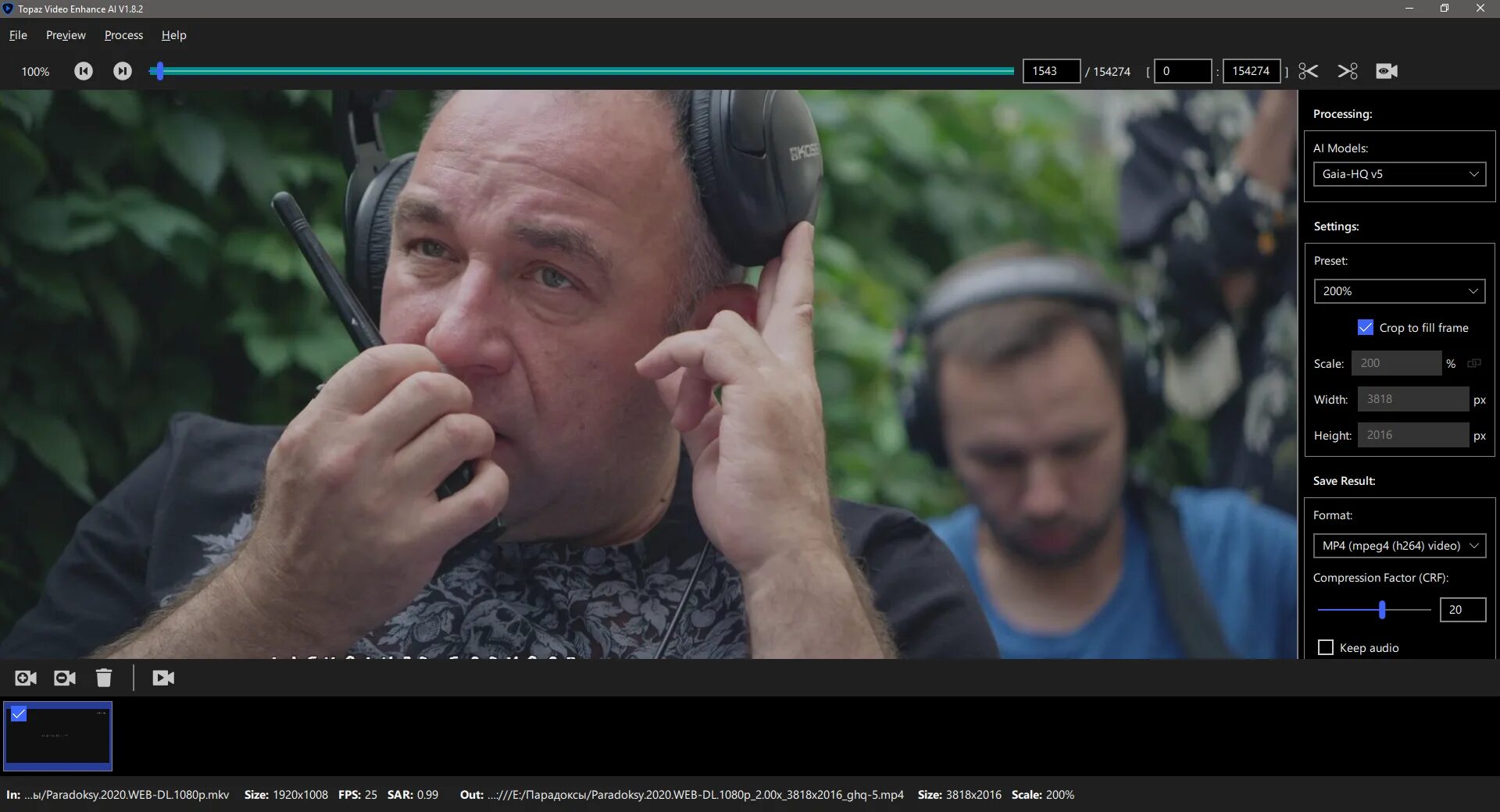Open the Help menu
The height and width of the screenshot is (812, 1500).
coord(173,35)
